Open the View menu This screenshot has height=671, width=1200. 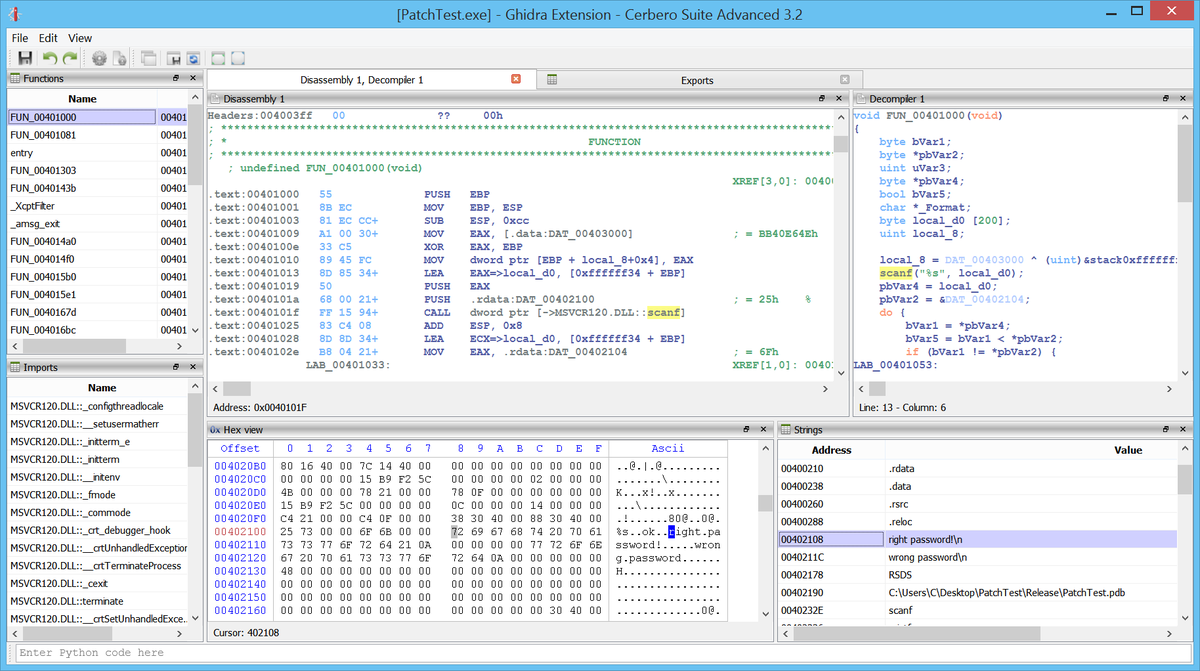(x=80, y=38)
